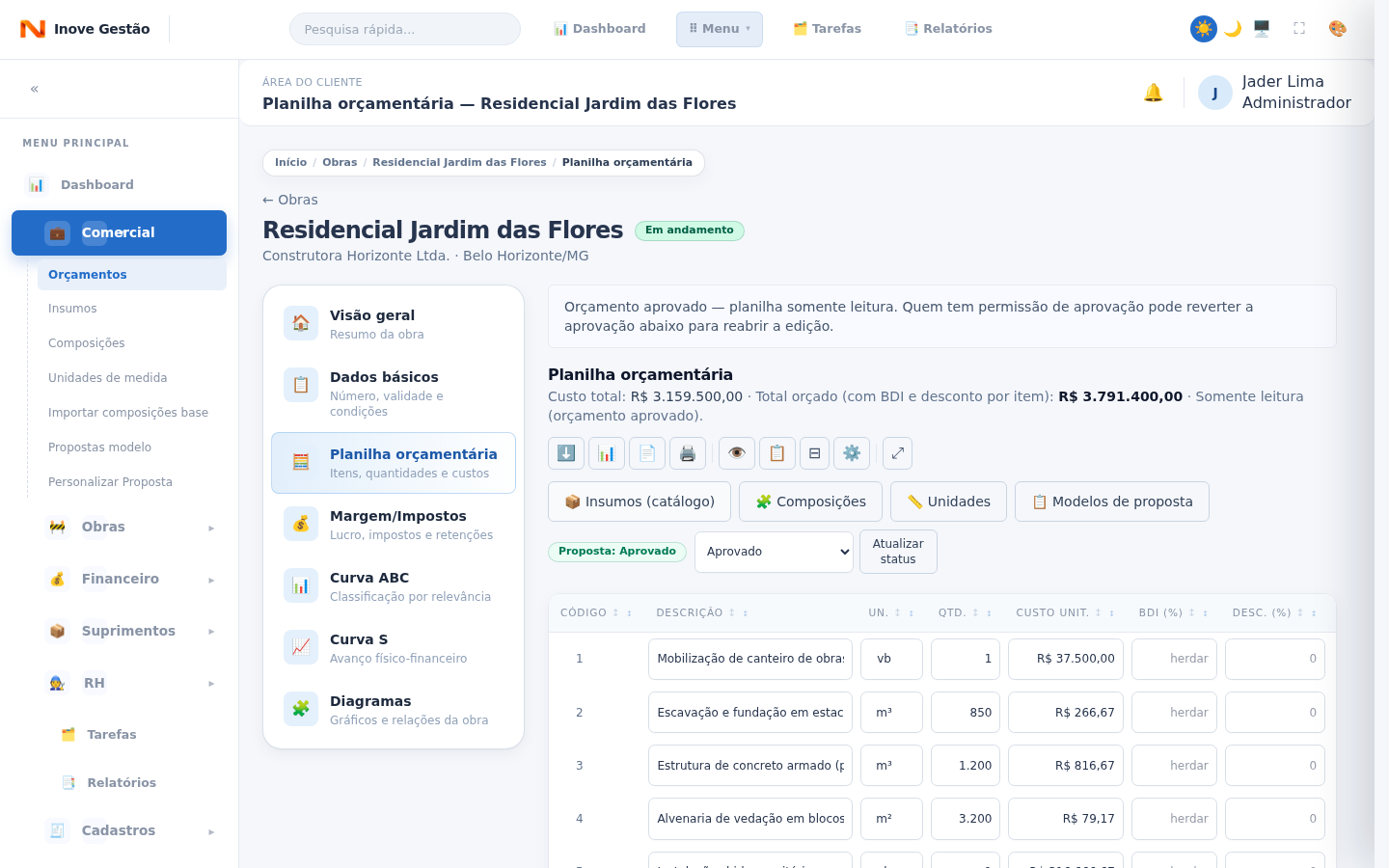The height and width of the screenshot is (868, 1389).
Task: Click Insumos submenu item in sidebar
Action: coord(132,309)
